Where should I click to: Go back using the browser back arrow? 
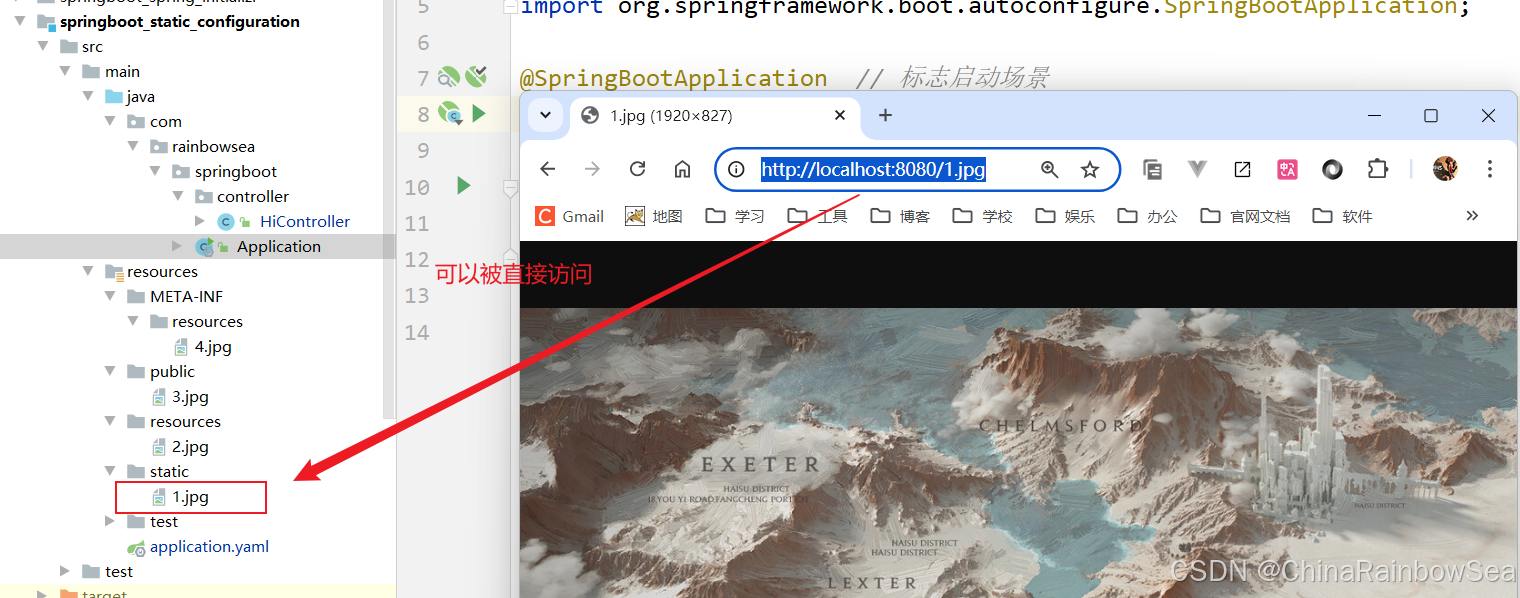(x=548, y=169)
